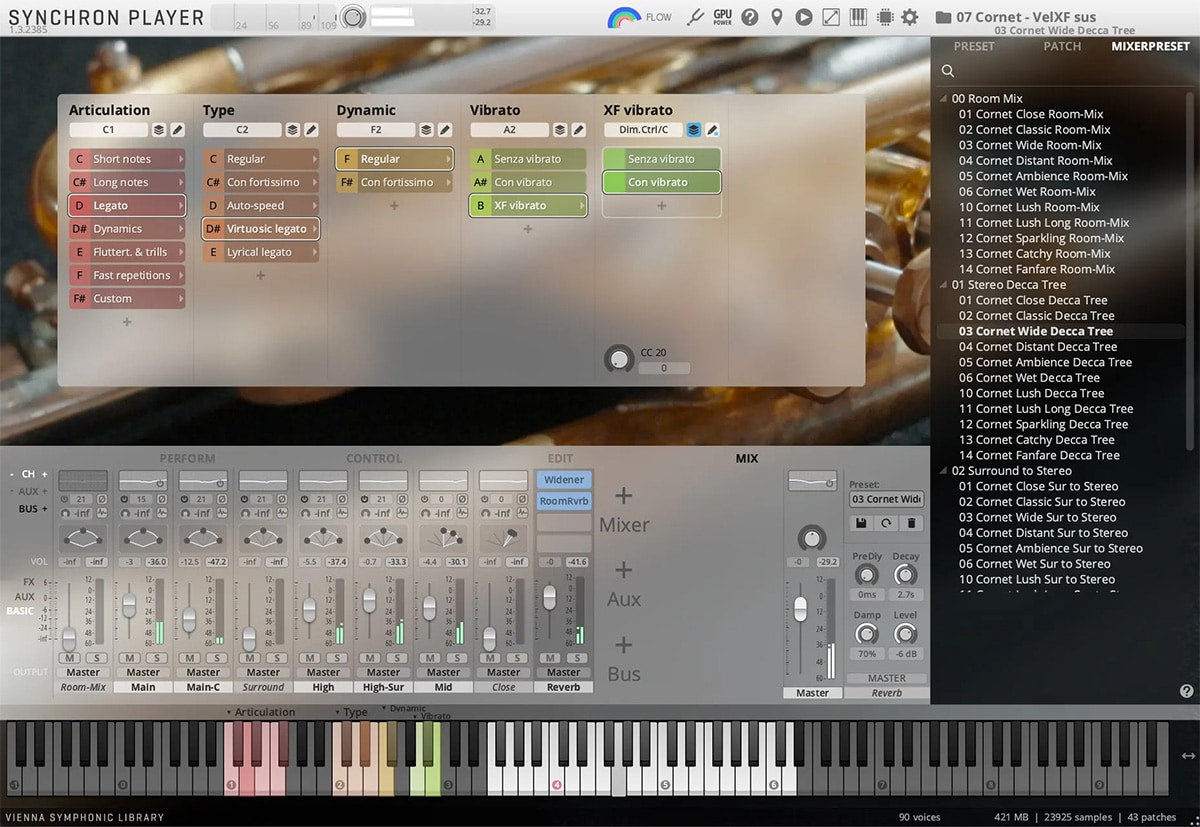
Task: Click the stack icon in Type column
Action: (293, 130)
